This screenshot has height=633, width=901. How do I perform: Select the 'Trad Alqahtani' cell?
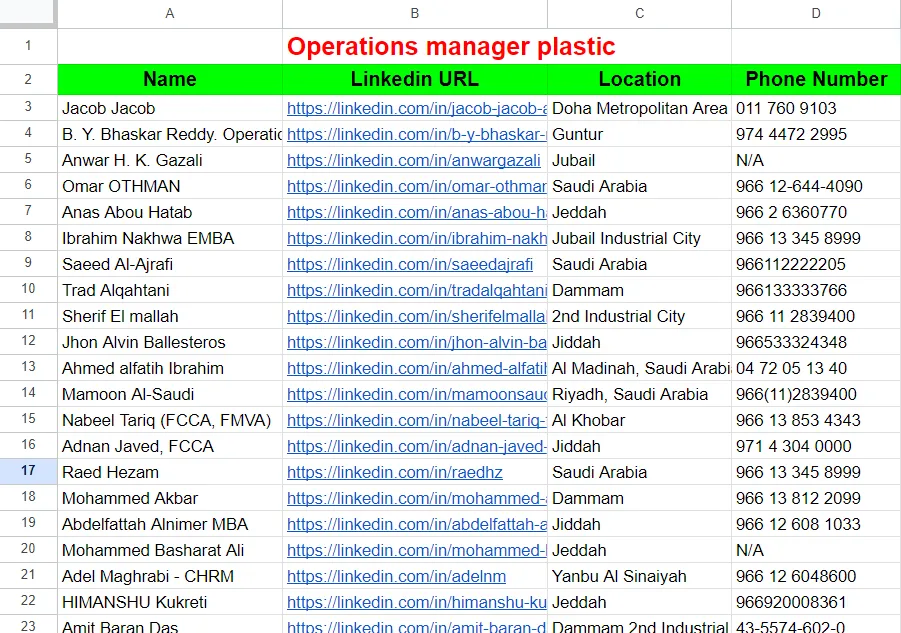coord(170,290)
